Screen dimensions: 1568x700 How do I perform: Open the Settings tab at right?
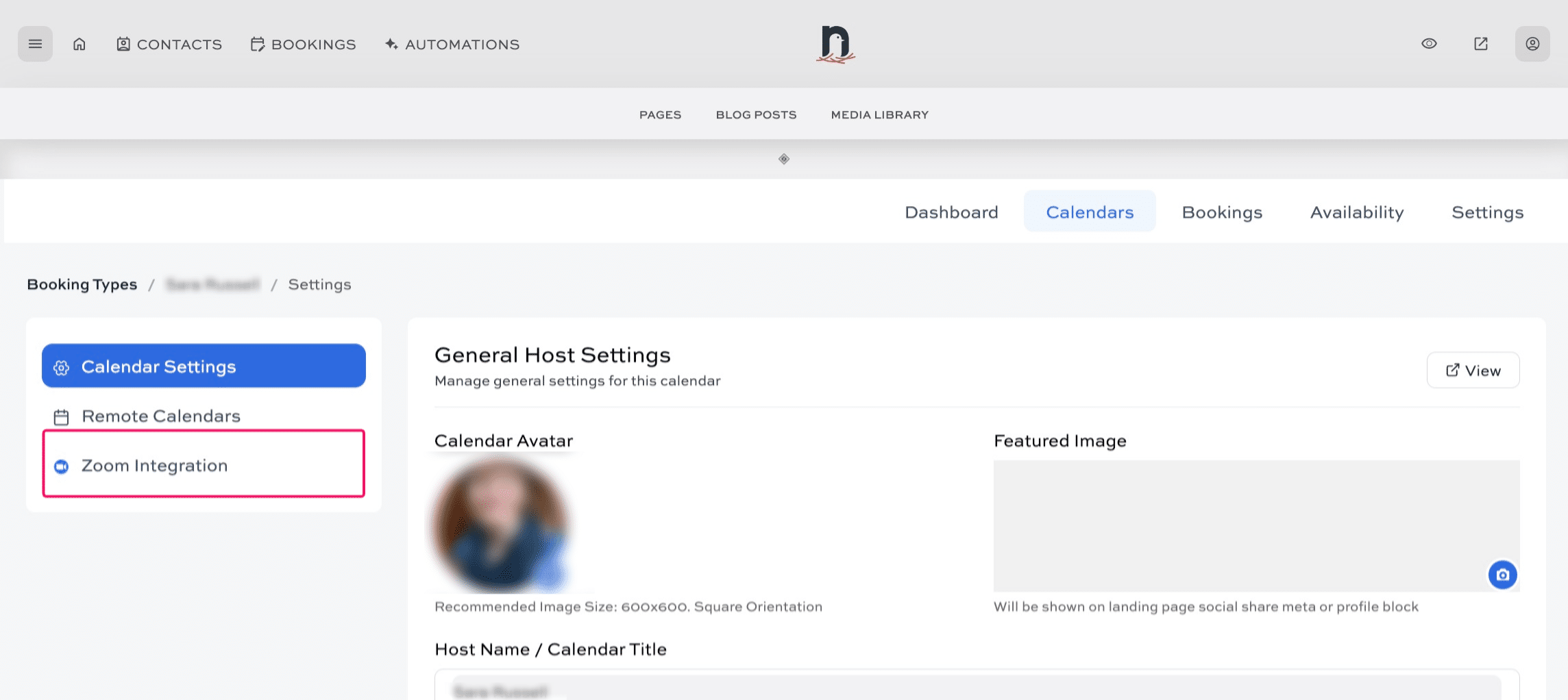pyautogui.click(x=1487, y=212)
